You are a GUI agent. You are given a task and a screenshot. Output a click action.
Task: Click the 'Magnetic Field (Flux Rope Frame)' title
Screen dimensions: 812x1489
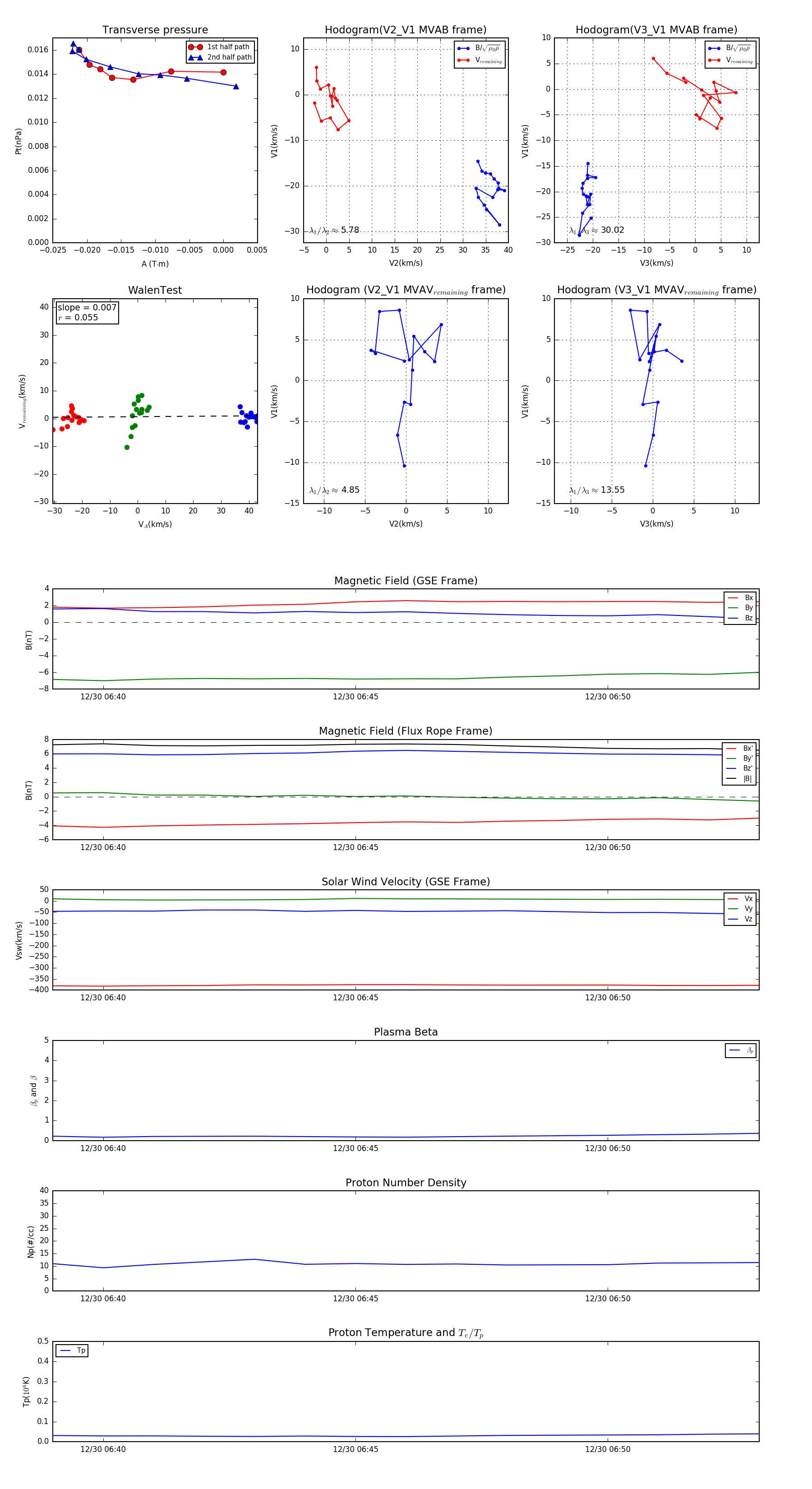pos(406,731)
